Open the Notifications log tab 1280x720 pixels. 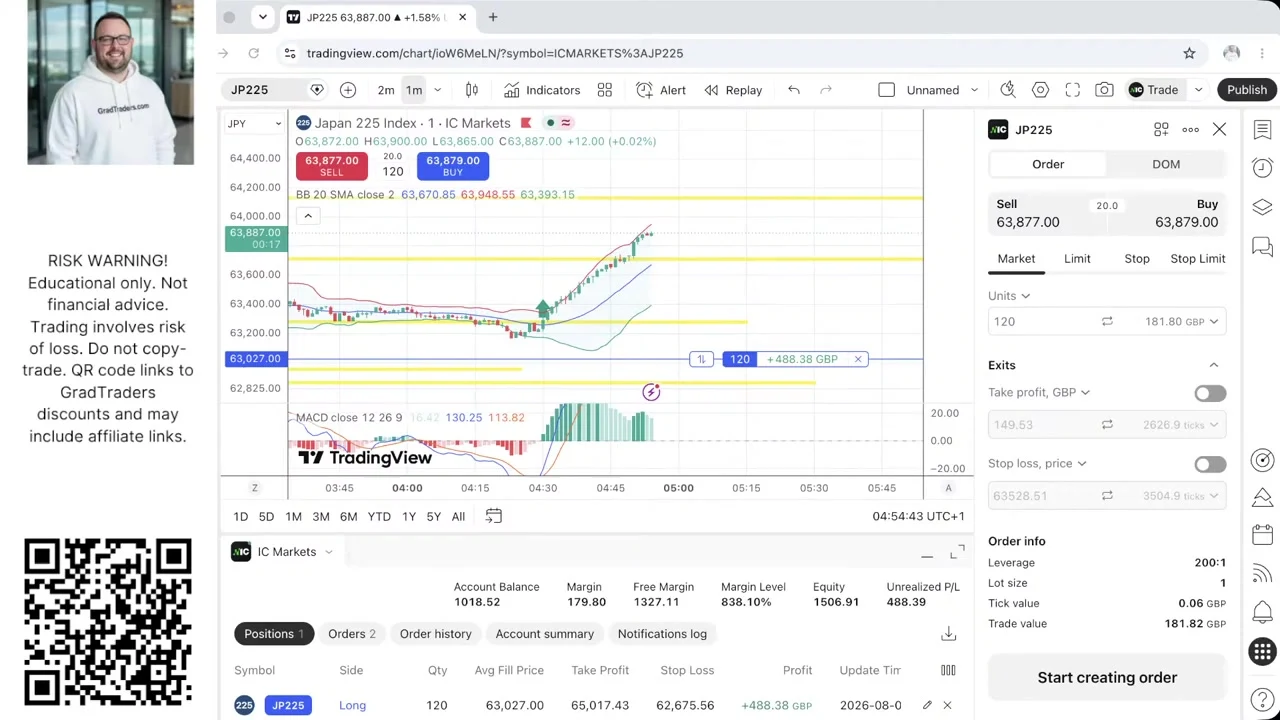tap(662, 634)
